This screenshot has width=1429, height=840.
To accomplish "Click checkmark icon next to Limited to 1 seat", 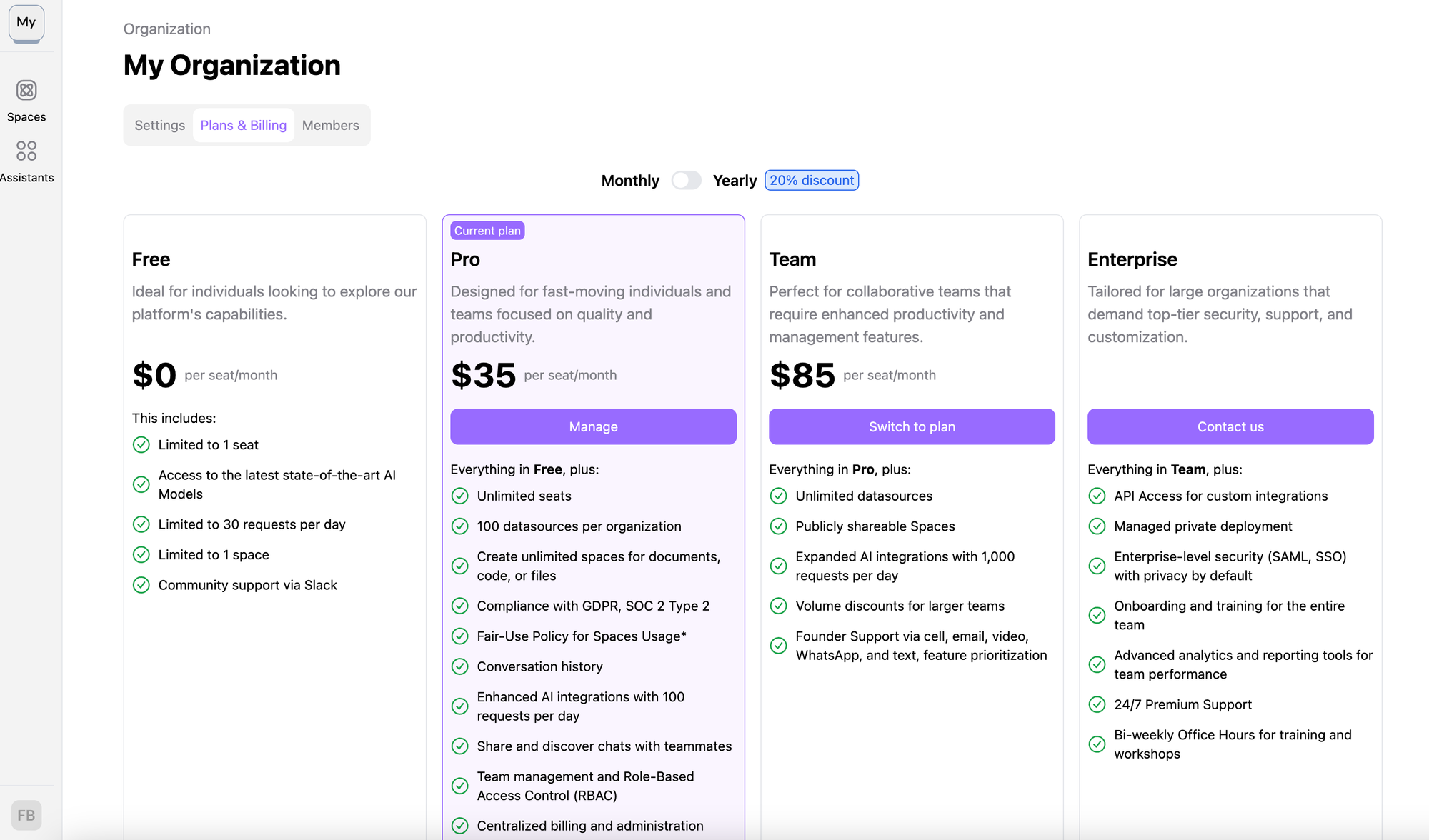I will (x=141, y=445).
